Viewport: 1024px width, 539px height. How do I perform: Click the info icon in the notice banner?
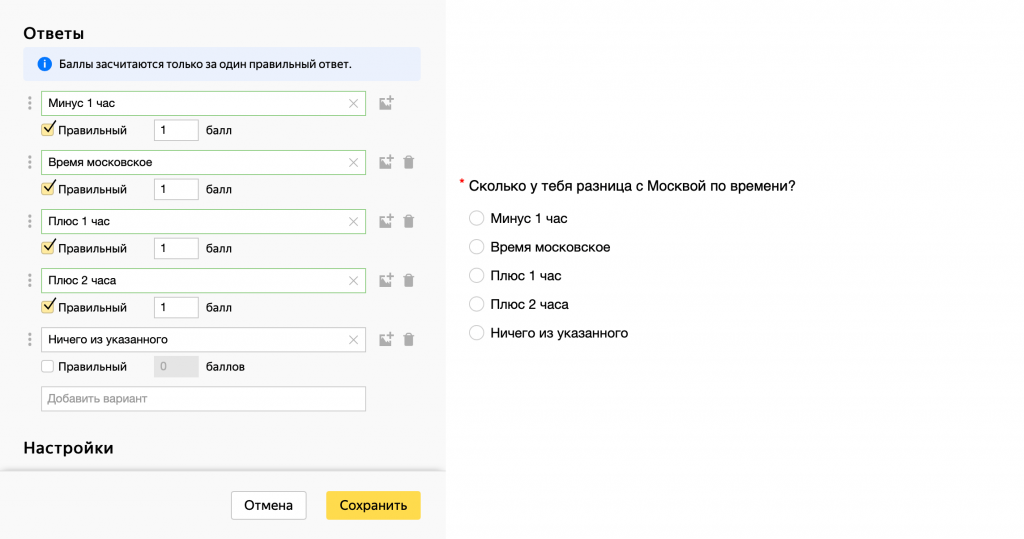coord(44,64)
